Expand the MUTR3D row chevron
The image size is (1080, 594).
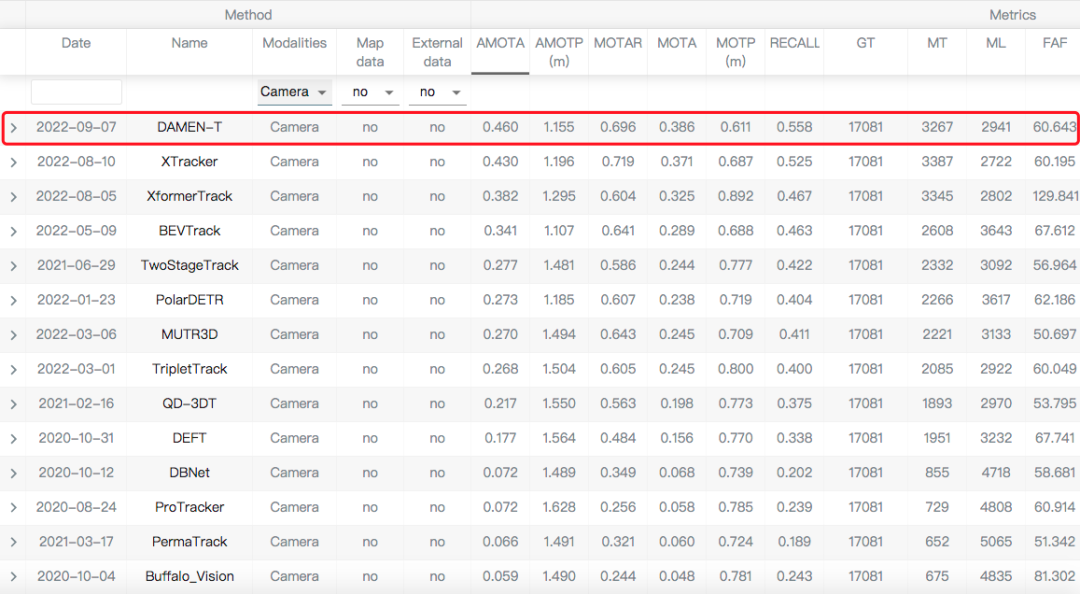13,335
